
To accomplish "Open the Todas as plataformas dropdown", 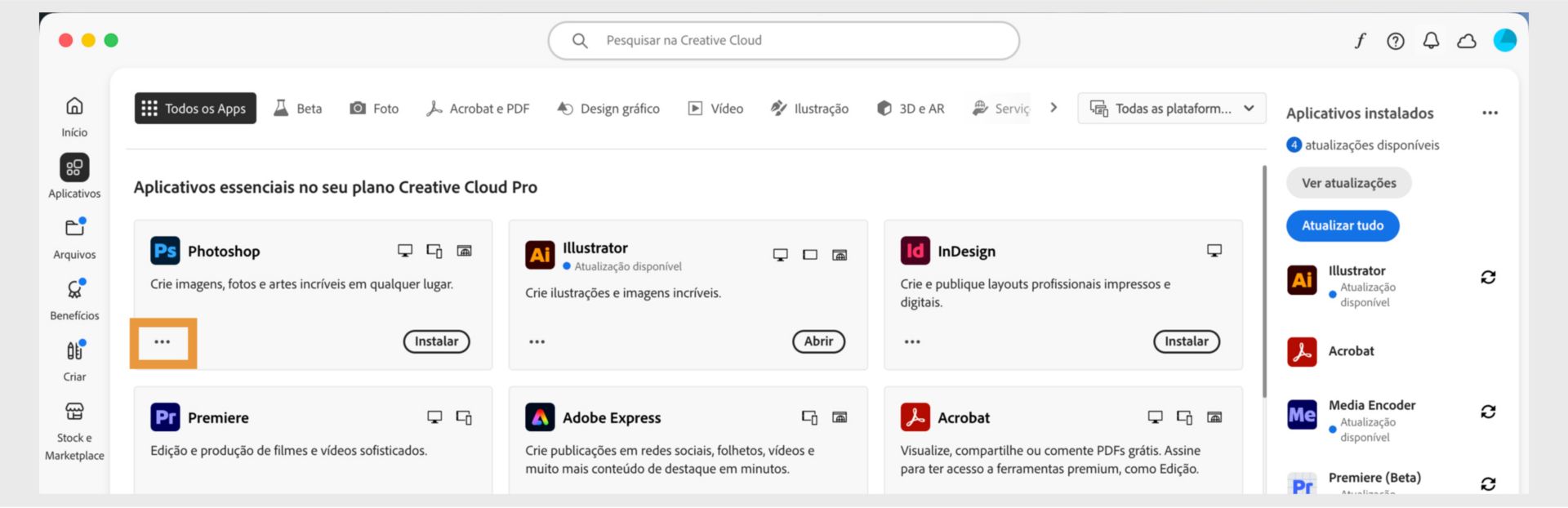I will point(1172,109).
